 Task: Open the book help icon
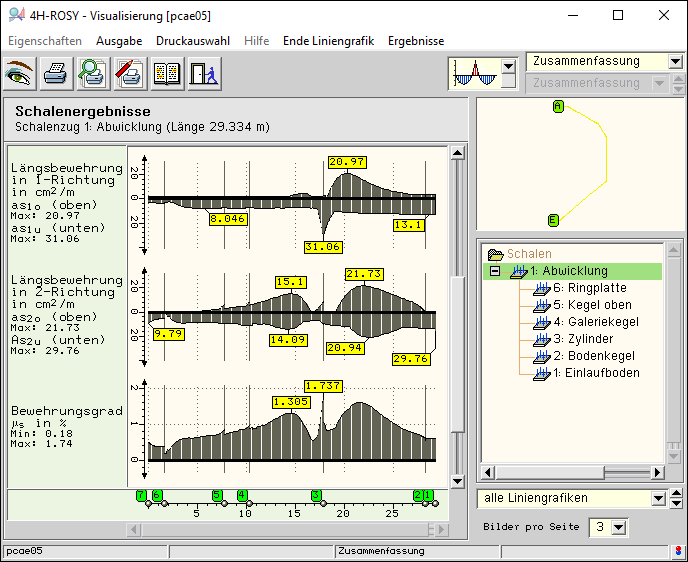(x=166, y=73)
